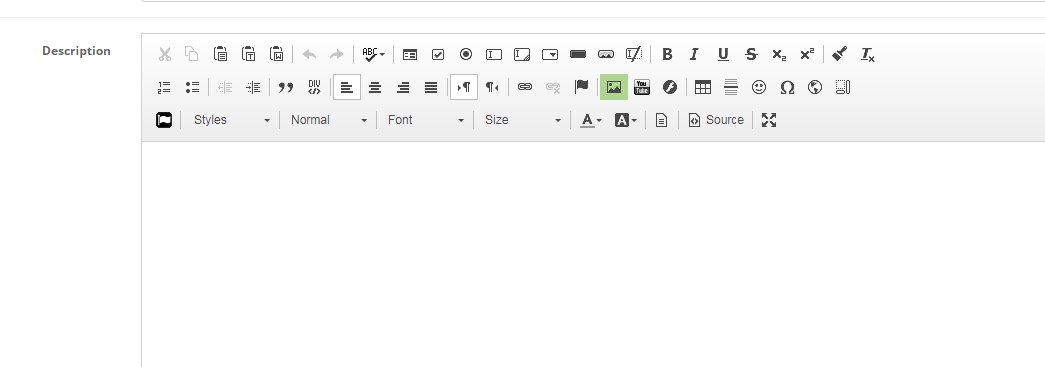1045x367 pixels.
Task: Open the Text Color picker
Action: [x=591, y=120]
